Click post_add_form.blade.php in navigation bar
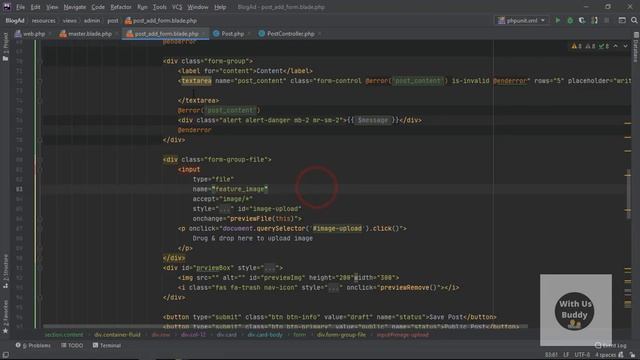The height and width of the screenshot is (360, 640). tap(161, 20)
